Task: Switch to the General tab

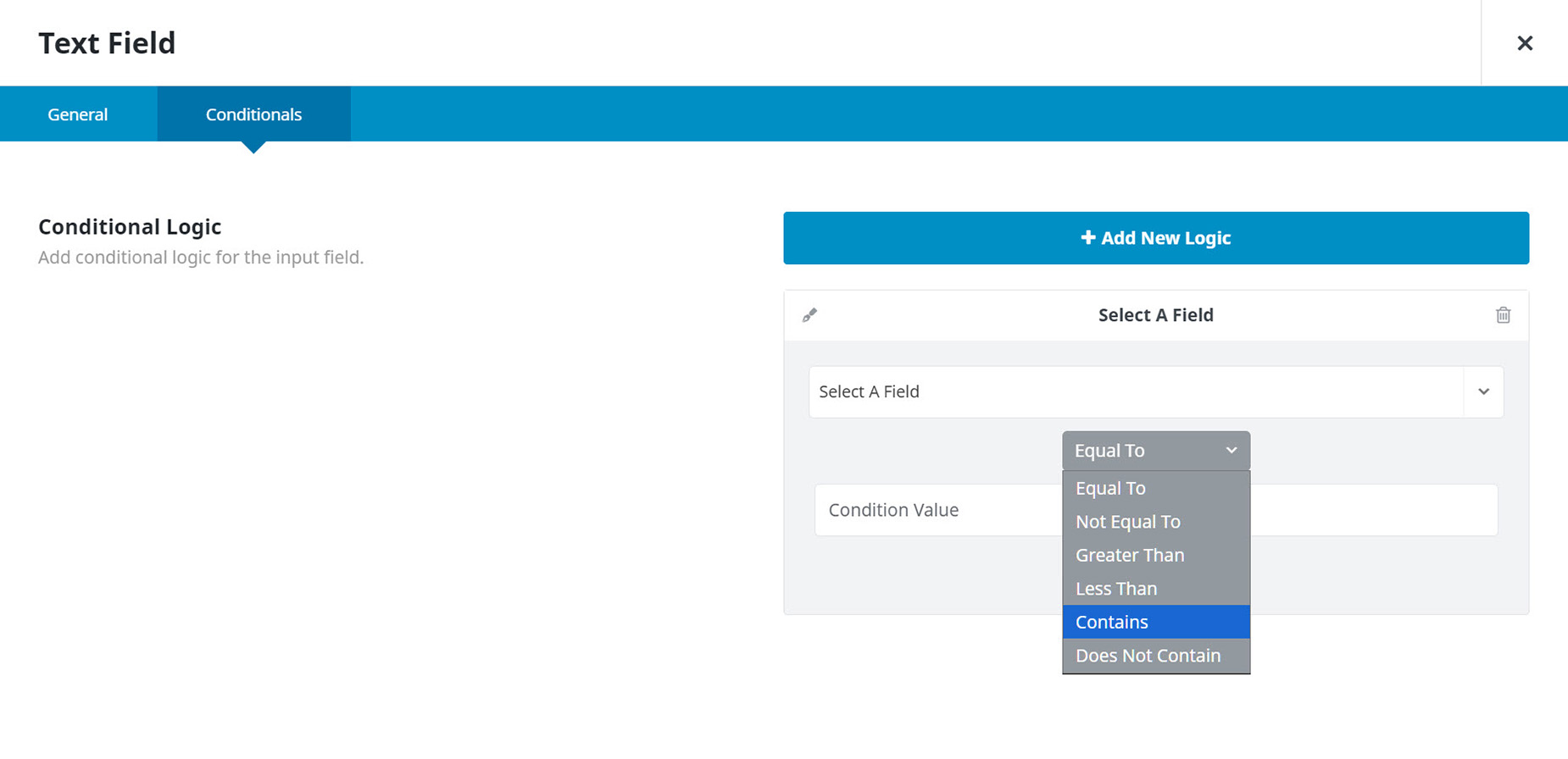Action: pos(77,114)
